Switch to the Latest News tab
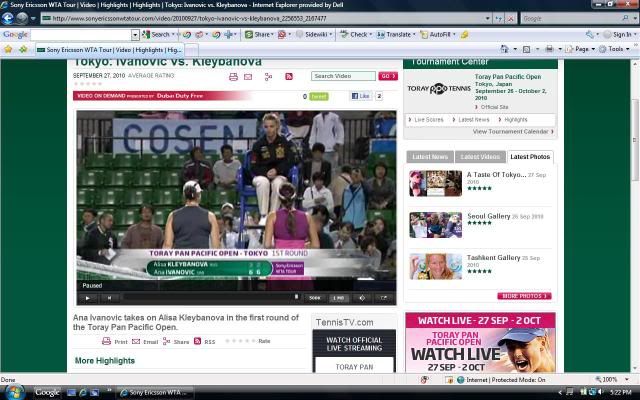 click(x=430, y=157)
